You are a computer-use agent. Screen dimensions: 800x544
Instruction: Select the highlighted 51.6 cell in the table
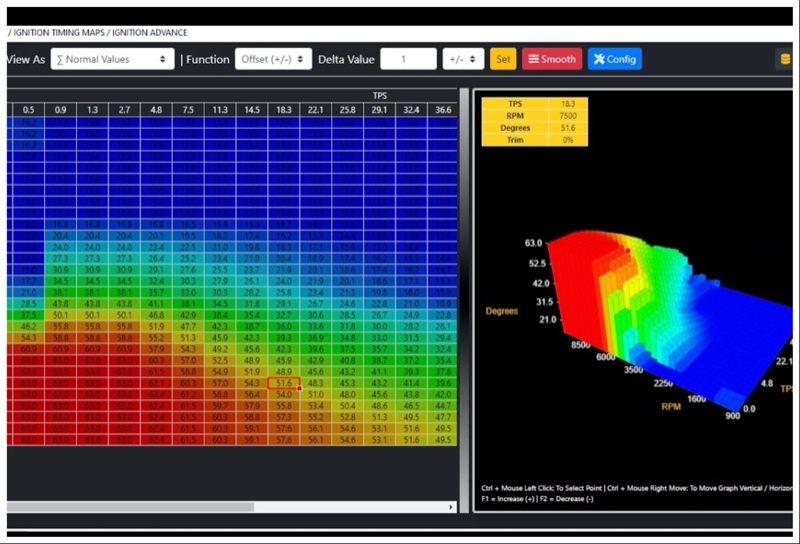pyautogui.click(x=284, y=383)
